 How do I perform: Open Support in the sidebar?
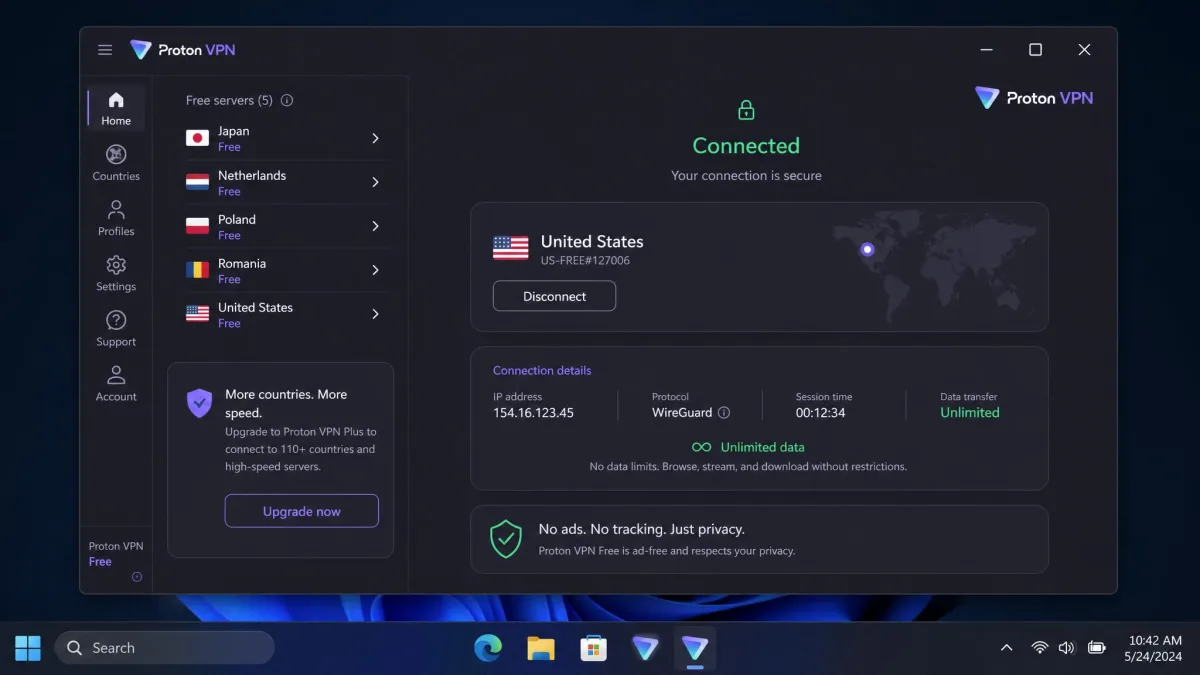pos(116,328)
